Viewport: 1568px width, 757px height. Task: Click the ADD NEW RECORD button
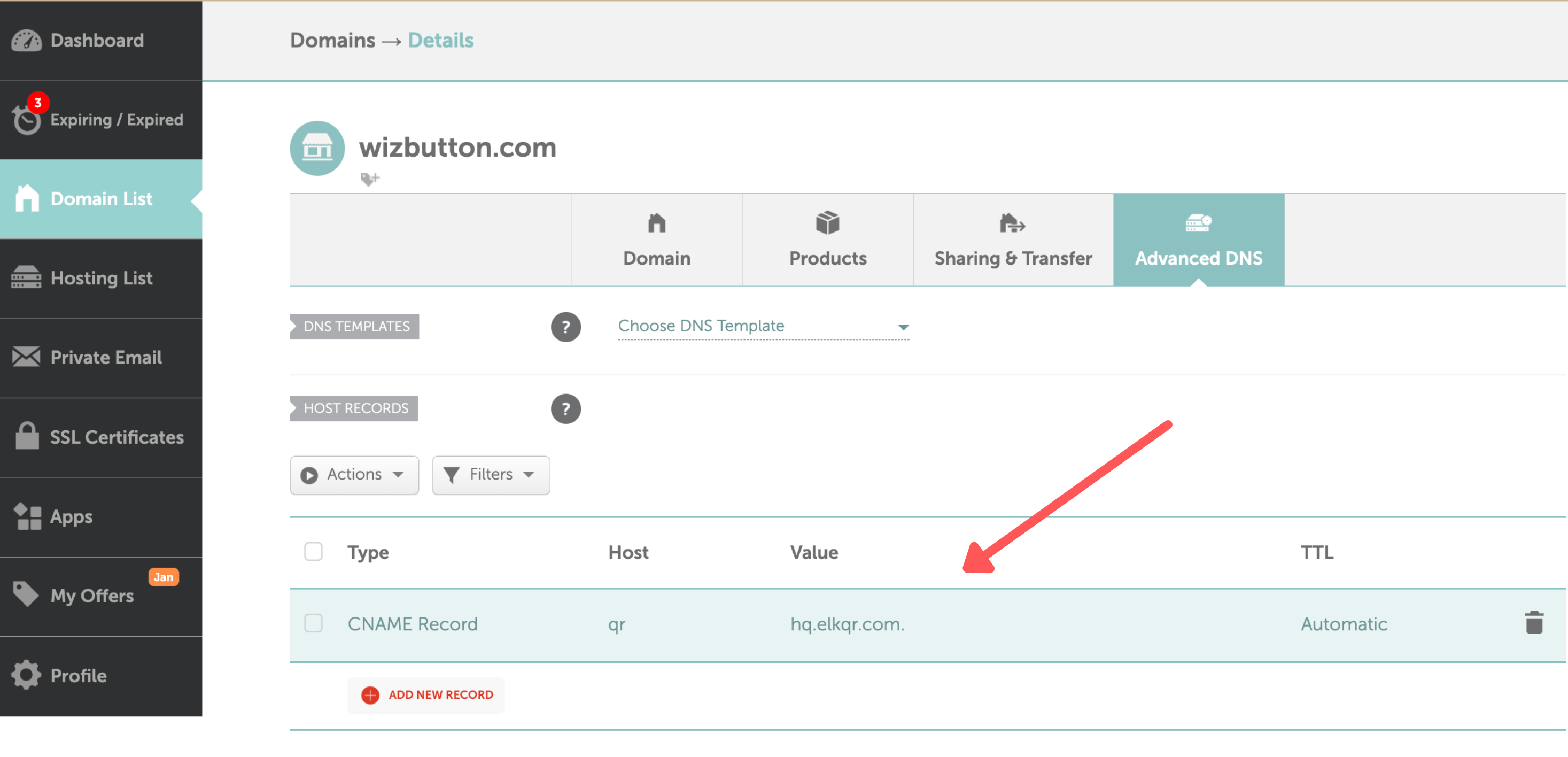coord(425,695)
